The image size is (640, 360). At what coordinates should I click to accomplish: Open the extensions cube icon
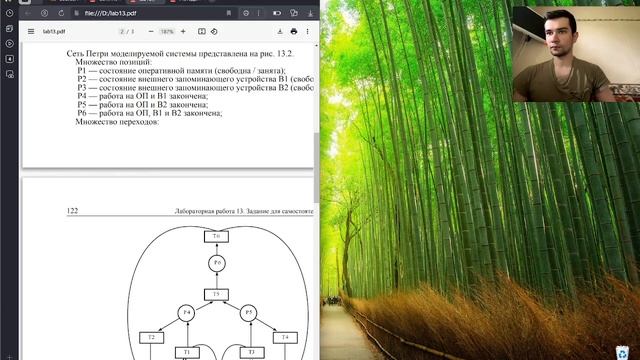pyautogui.click(x=293, y=13)
